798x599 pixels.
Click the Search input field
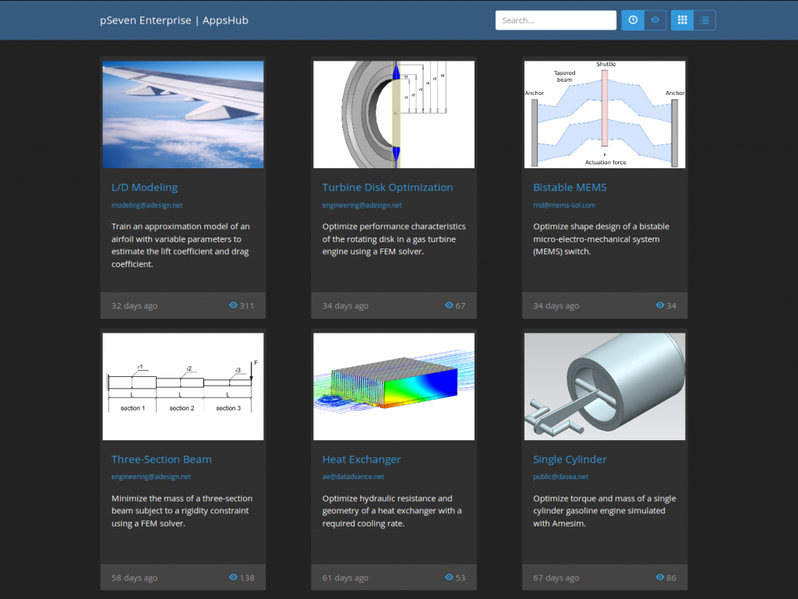555,20
